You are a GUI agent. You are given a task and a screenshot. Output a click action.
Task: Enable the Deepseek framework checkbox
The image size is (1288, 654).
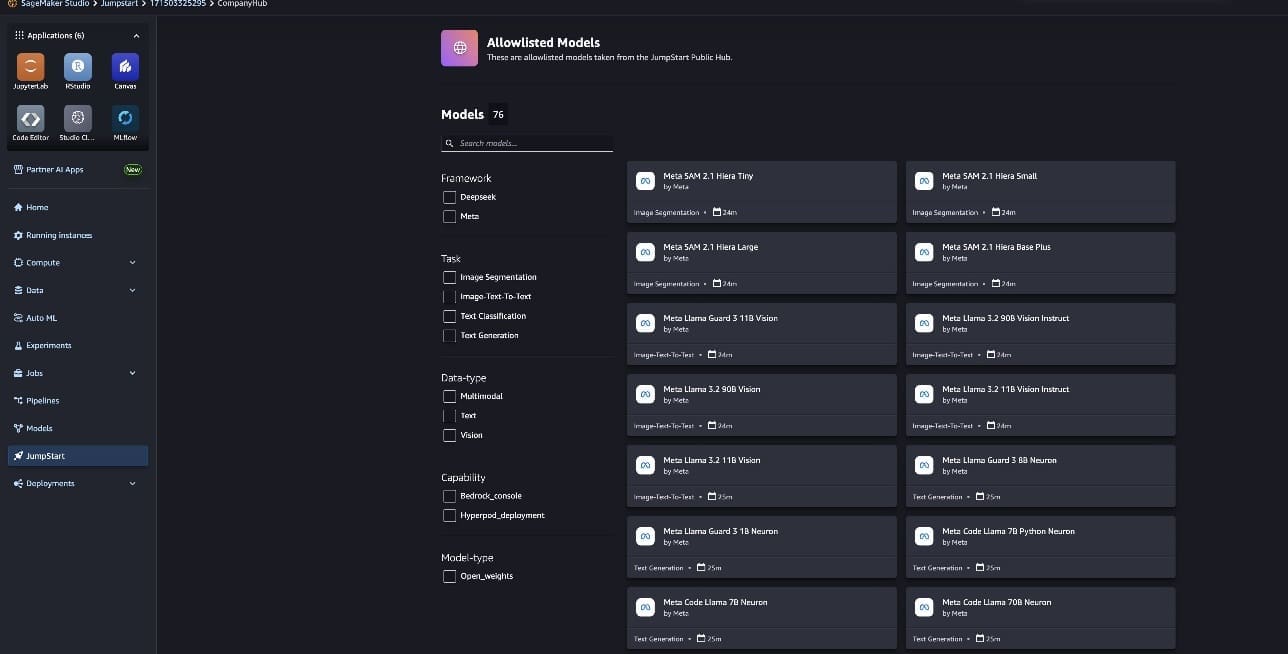pyautogui.click(x=449, y=197)
